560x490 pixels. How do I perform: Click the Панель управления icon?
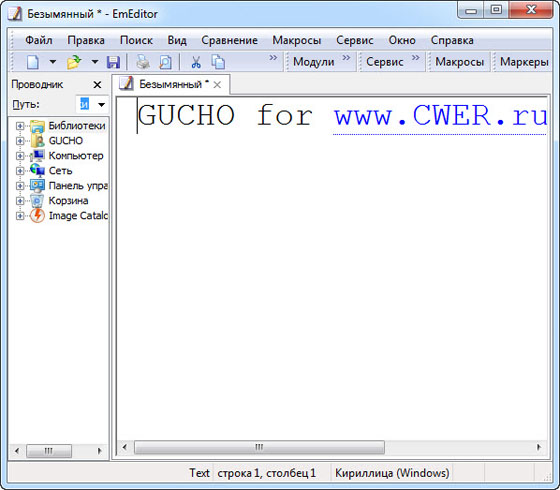(37, 186)
